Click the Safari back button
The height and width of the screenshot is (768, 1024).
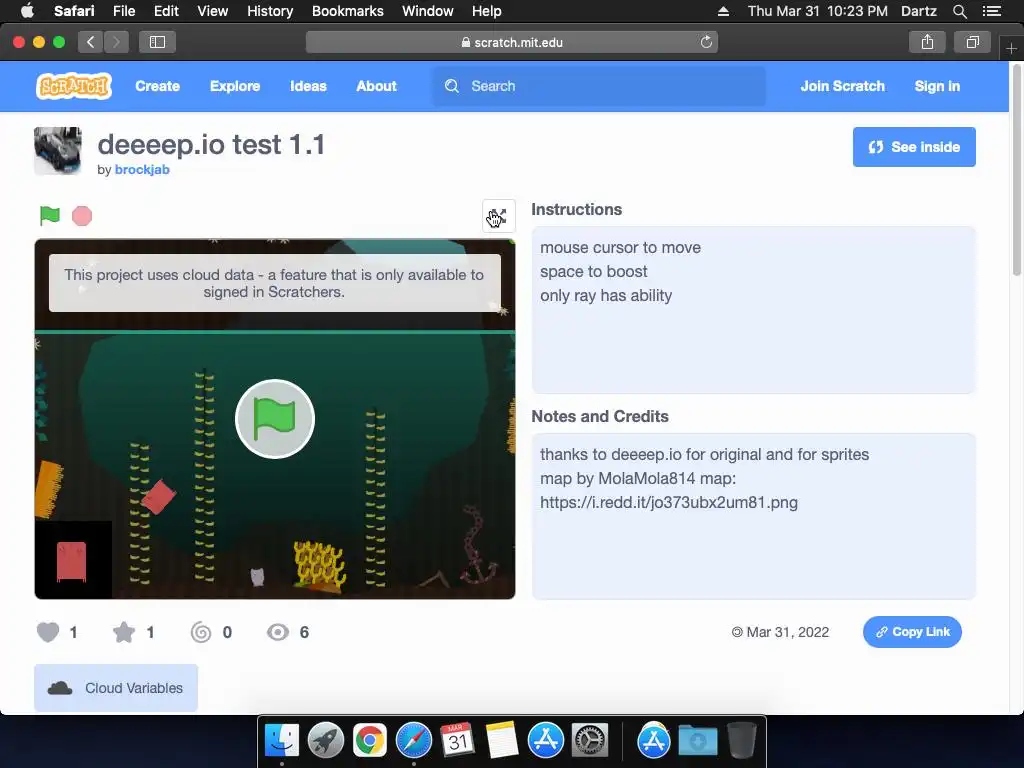point(91,42)
